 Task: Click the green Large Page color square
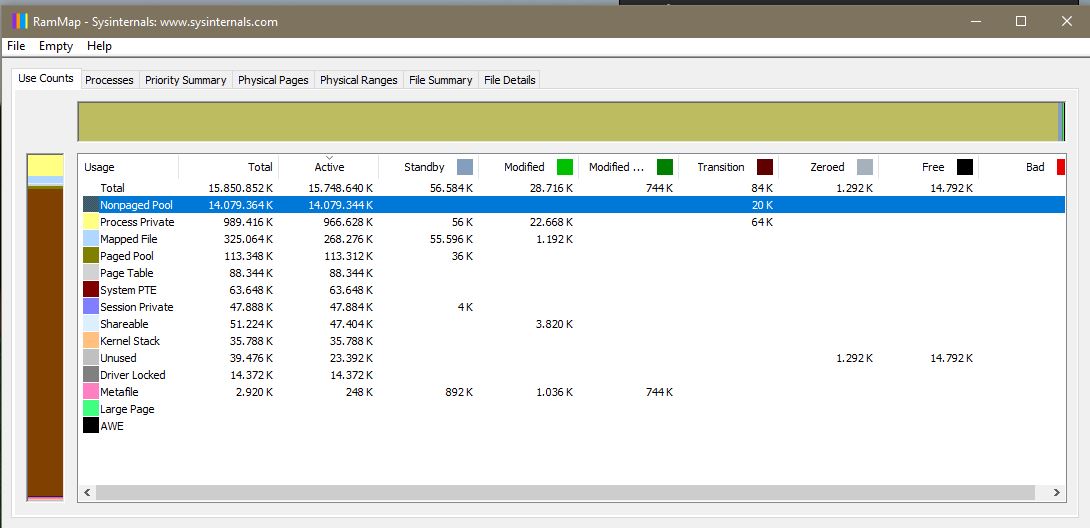coord(91,409)
